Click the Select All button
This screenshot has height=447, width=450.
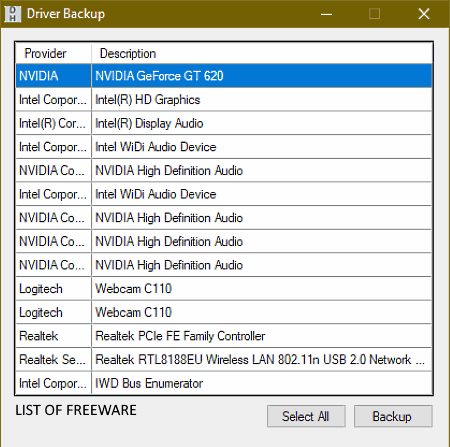pos(306,416)
